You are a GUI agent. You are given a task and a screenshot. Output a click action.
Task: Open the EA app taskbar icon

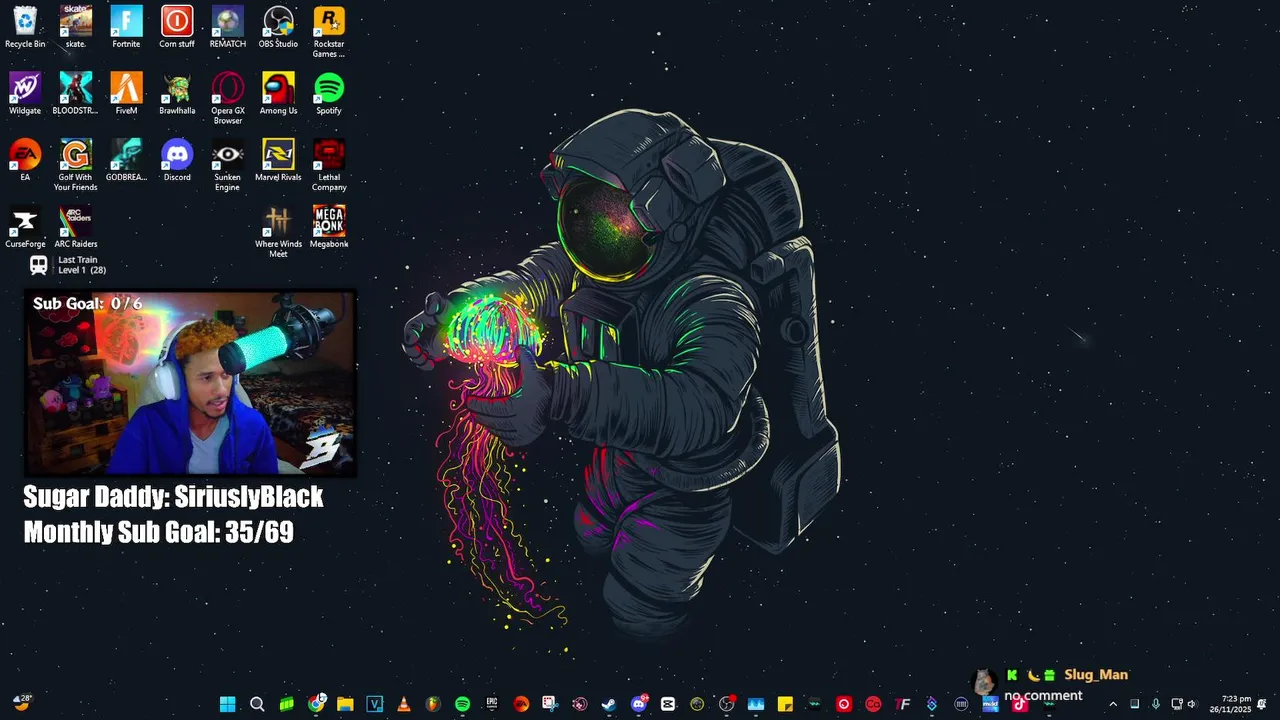point(521,704)
